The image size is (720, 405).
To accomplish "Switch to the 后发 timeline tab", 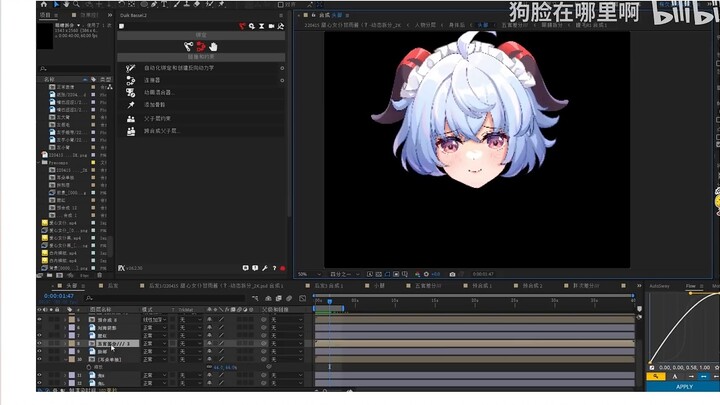I will pyautogui.click(x=112, y=286).
